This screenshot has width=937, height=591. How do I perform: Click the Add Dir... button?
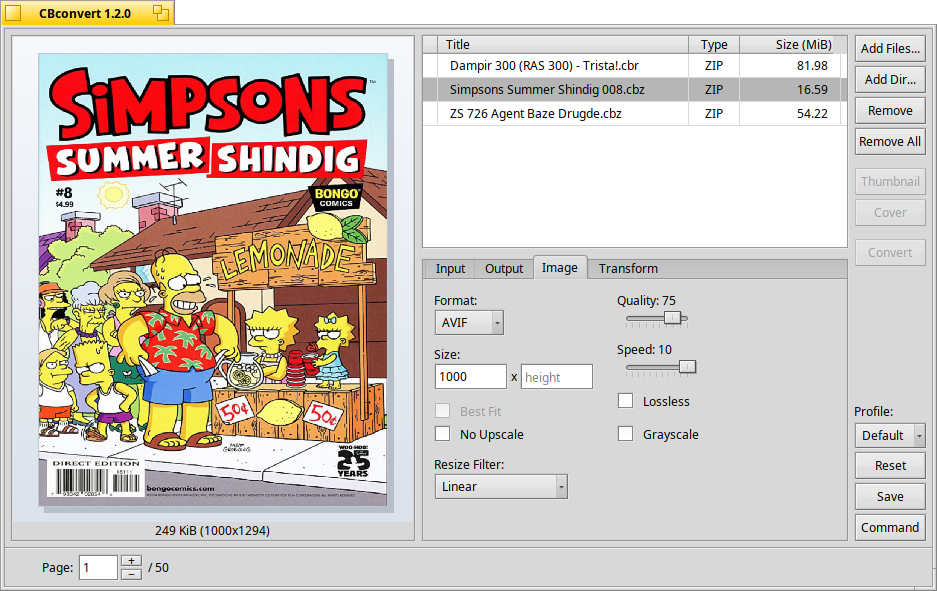pos(890,79)
